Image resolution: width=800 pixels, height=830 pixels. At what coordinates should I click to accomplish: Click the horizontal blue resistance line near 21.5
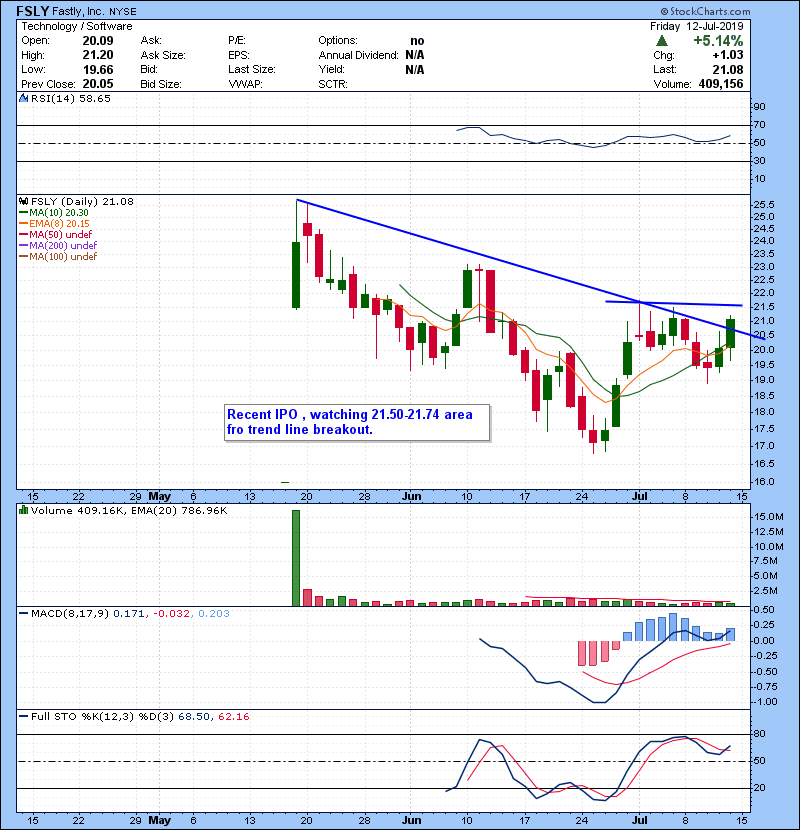click(x=673, y=304)
